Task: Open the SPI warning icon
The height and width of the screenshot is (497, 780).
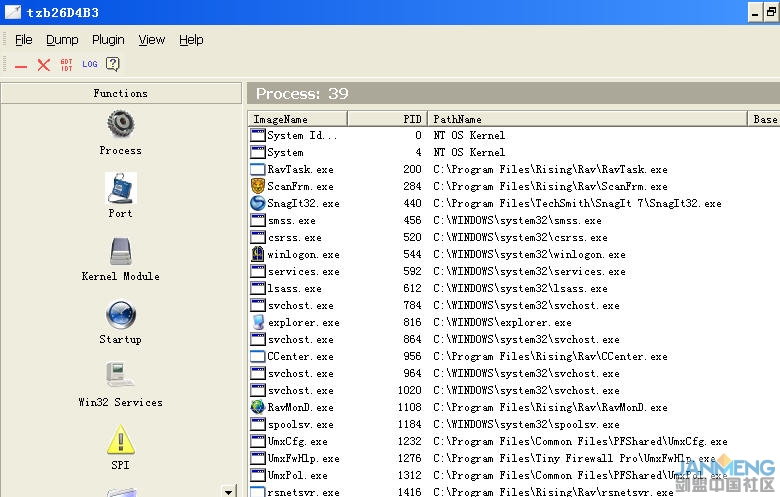Action: [x=120, y=440]
